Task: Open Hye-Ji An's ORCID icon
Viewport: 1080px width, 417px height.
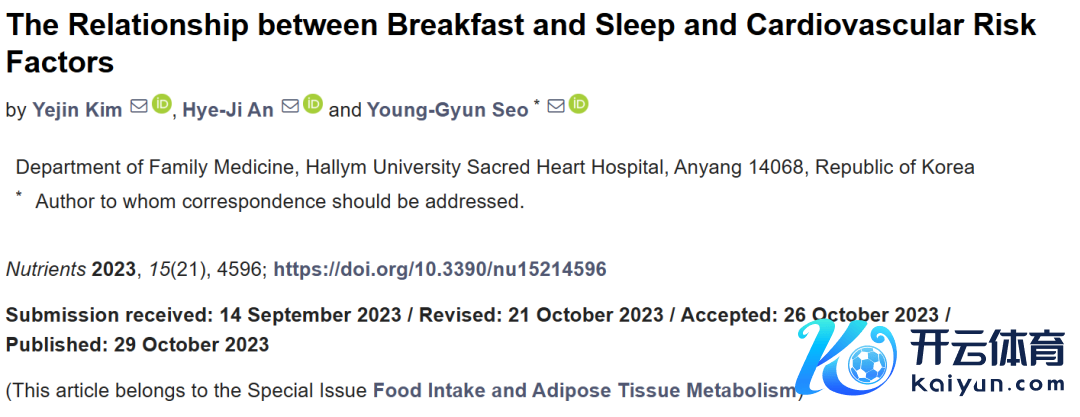Action: [313, 104]
